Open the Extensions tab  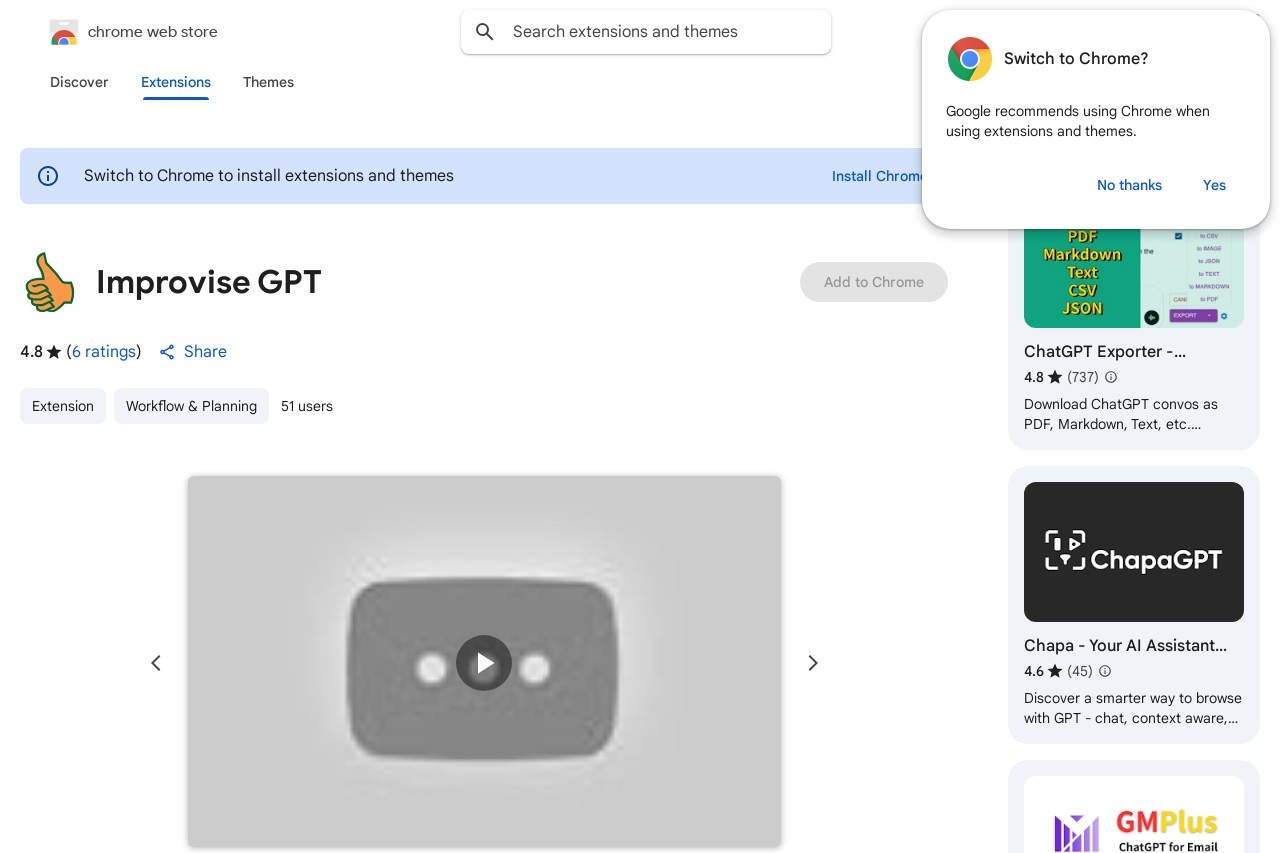point(176,82)
